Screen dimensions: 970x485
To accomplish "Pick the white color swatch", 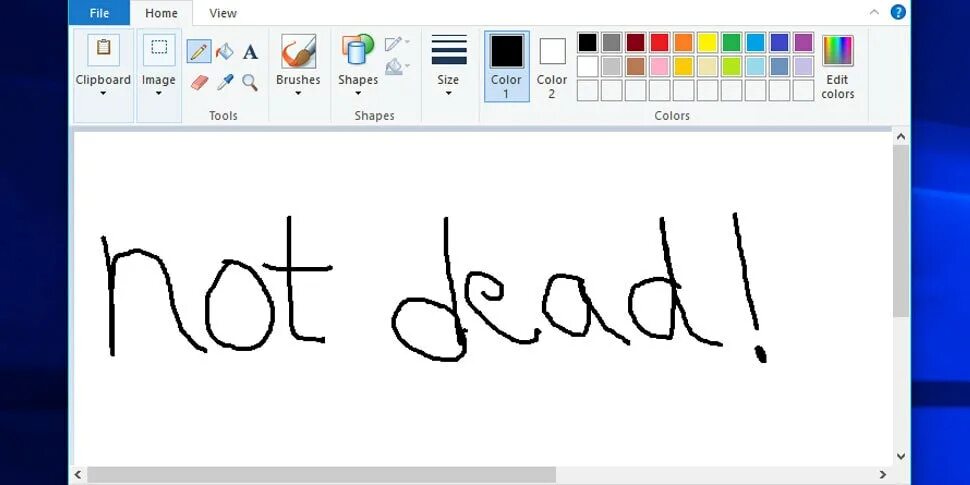I will [588, 66].
